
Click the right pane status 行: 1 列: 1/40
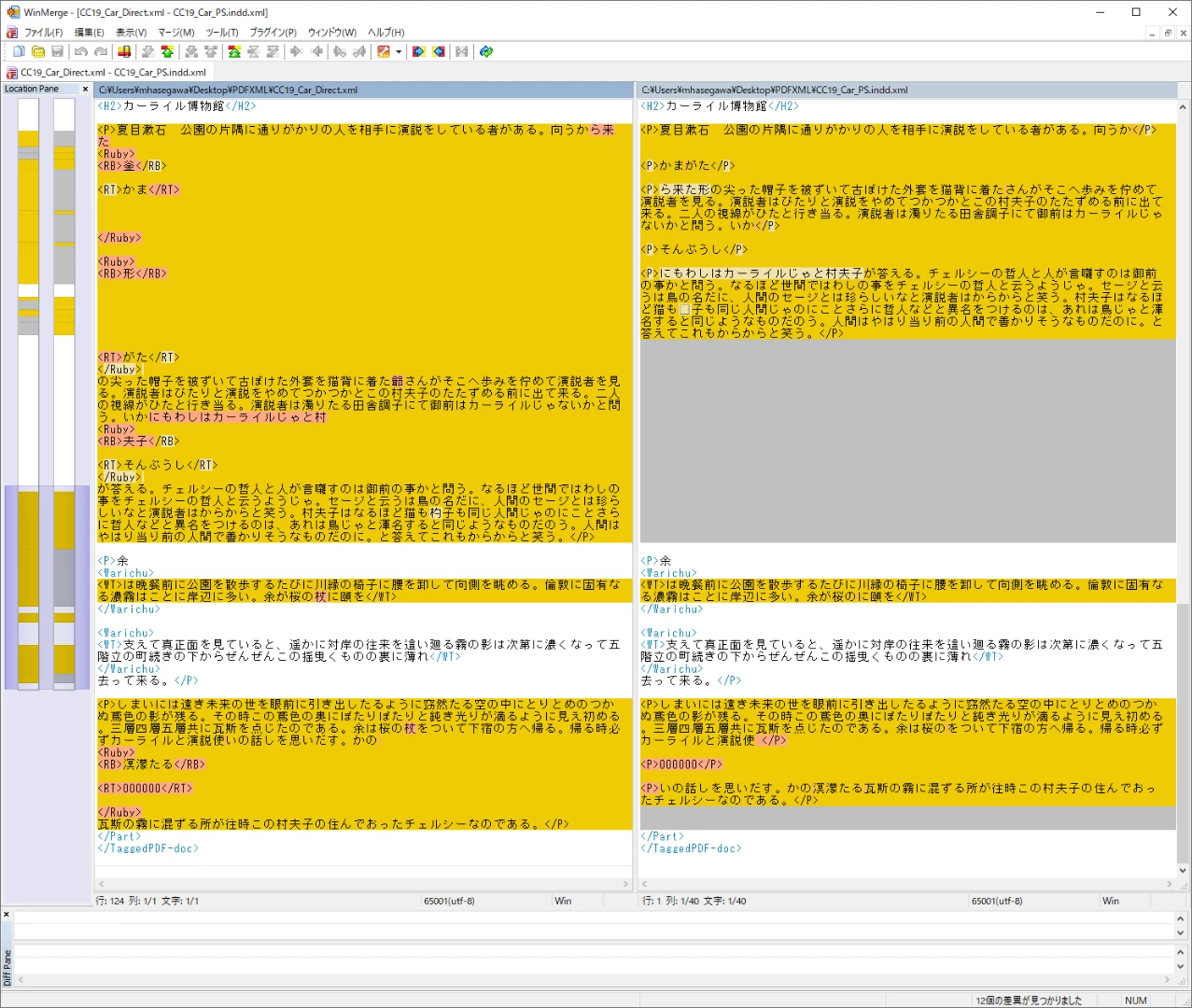click(x=694, y=902)
